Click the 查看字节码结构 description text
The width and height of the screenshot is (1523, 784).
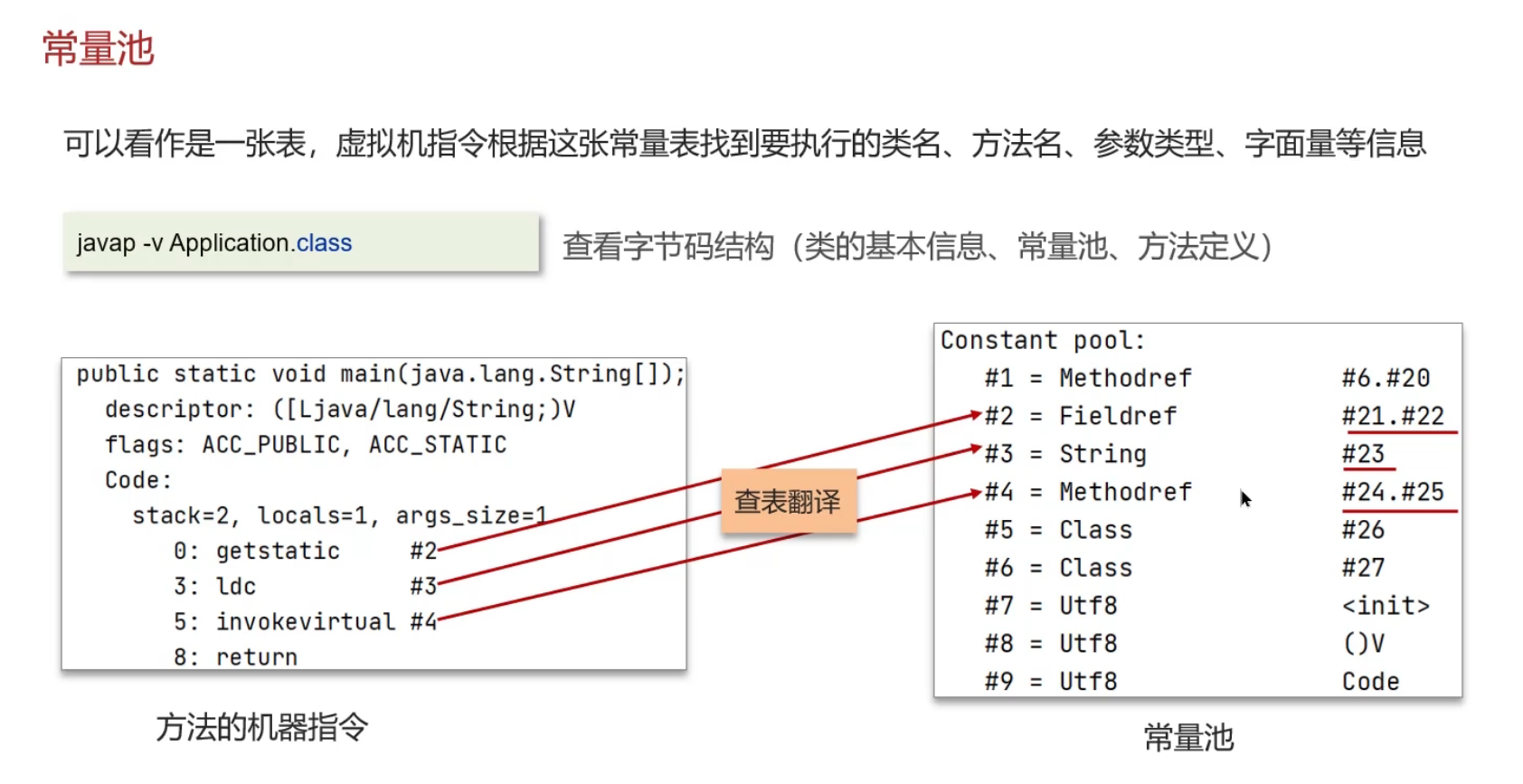pyautogui.click(x=918, y=246)
